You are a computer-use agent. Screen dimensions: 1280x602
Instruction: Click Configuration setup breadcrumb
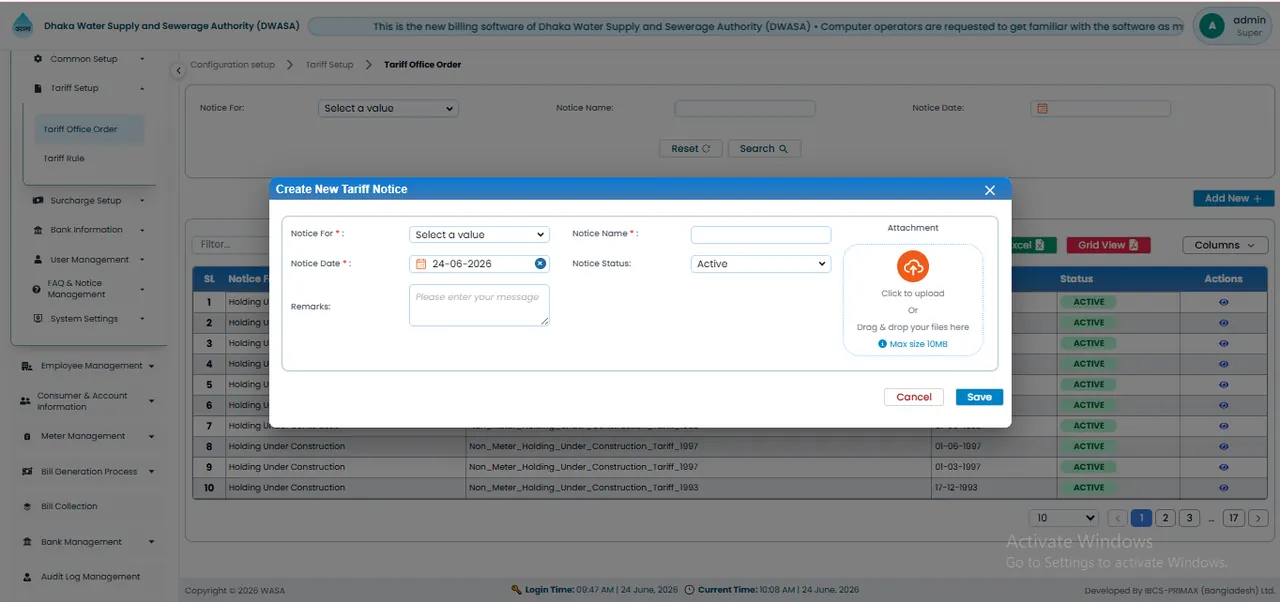coord(232,65)
